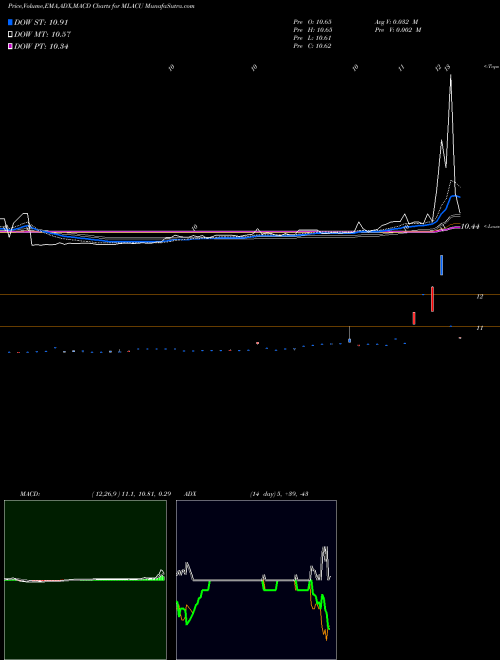Select the 'DOW ST: 10.91' legend text
The width and height of the screenshot is (500, 660).
coord(41,22)
